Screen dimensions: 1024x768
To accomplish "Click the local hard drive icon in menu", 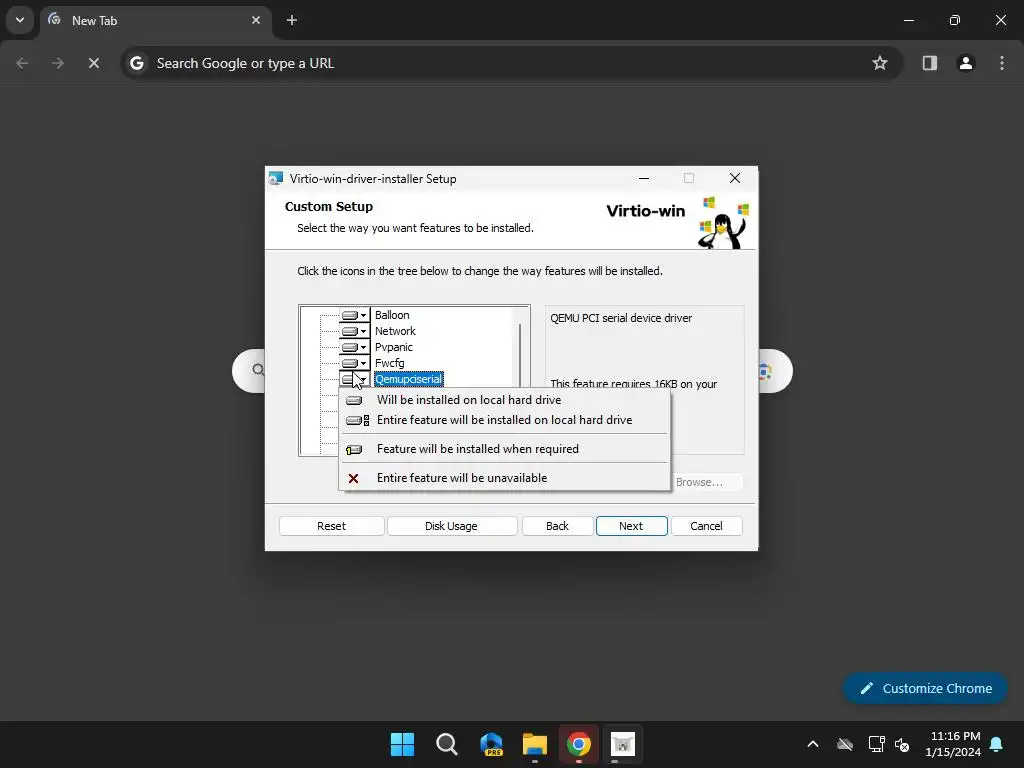I will (354, 400).
